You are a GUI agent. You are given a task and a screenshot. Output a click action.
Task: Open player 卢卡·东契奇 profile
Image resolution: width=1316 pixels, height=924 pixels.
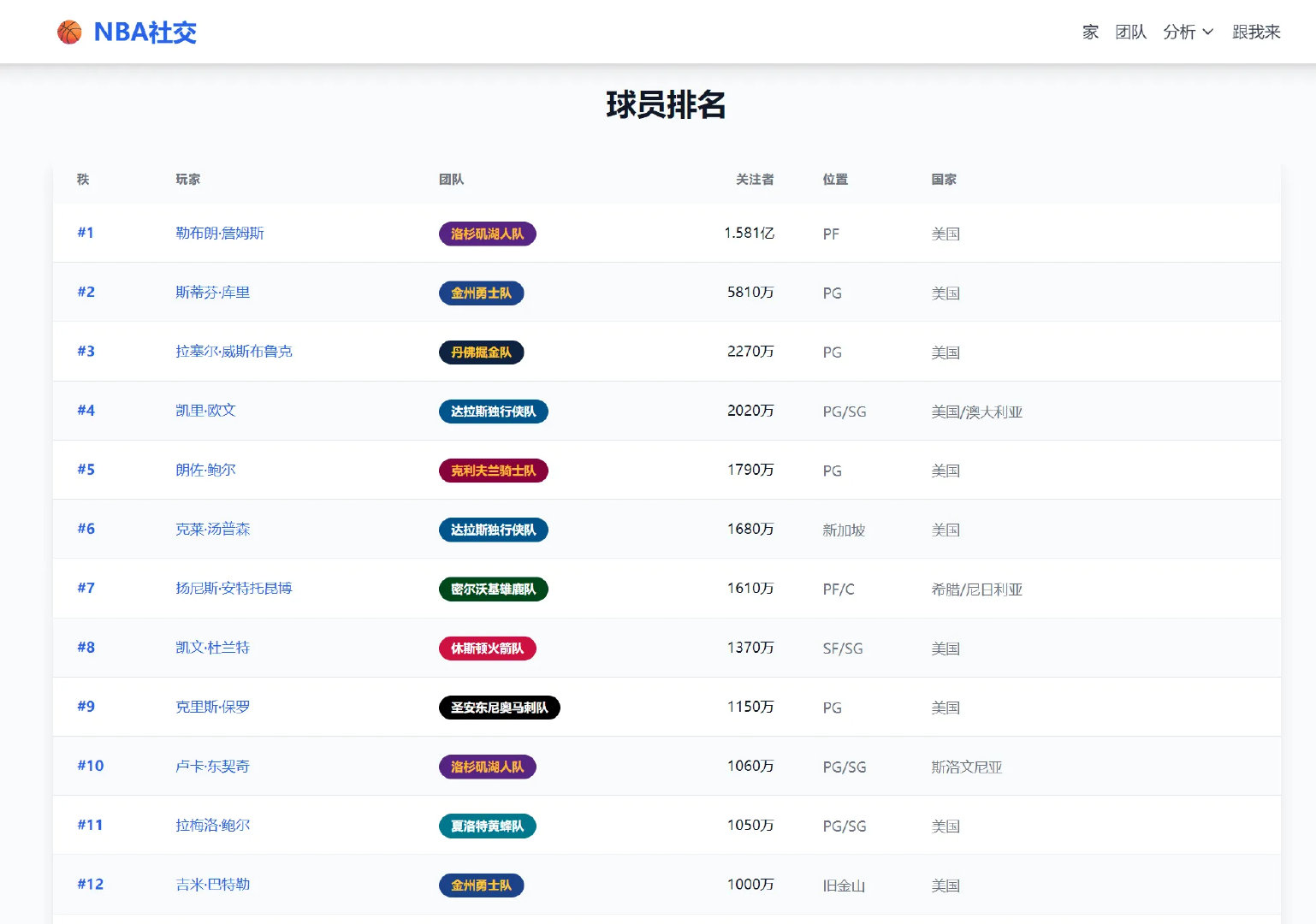tap(213, 766)
